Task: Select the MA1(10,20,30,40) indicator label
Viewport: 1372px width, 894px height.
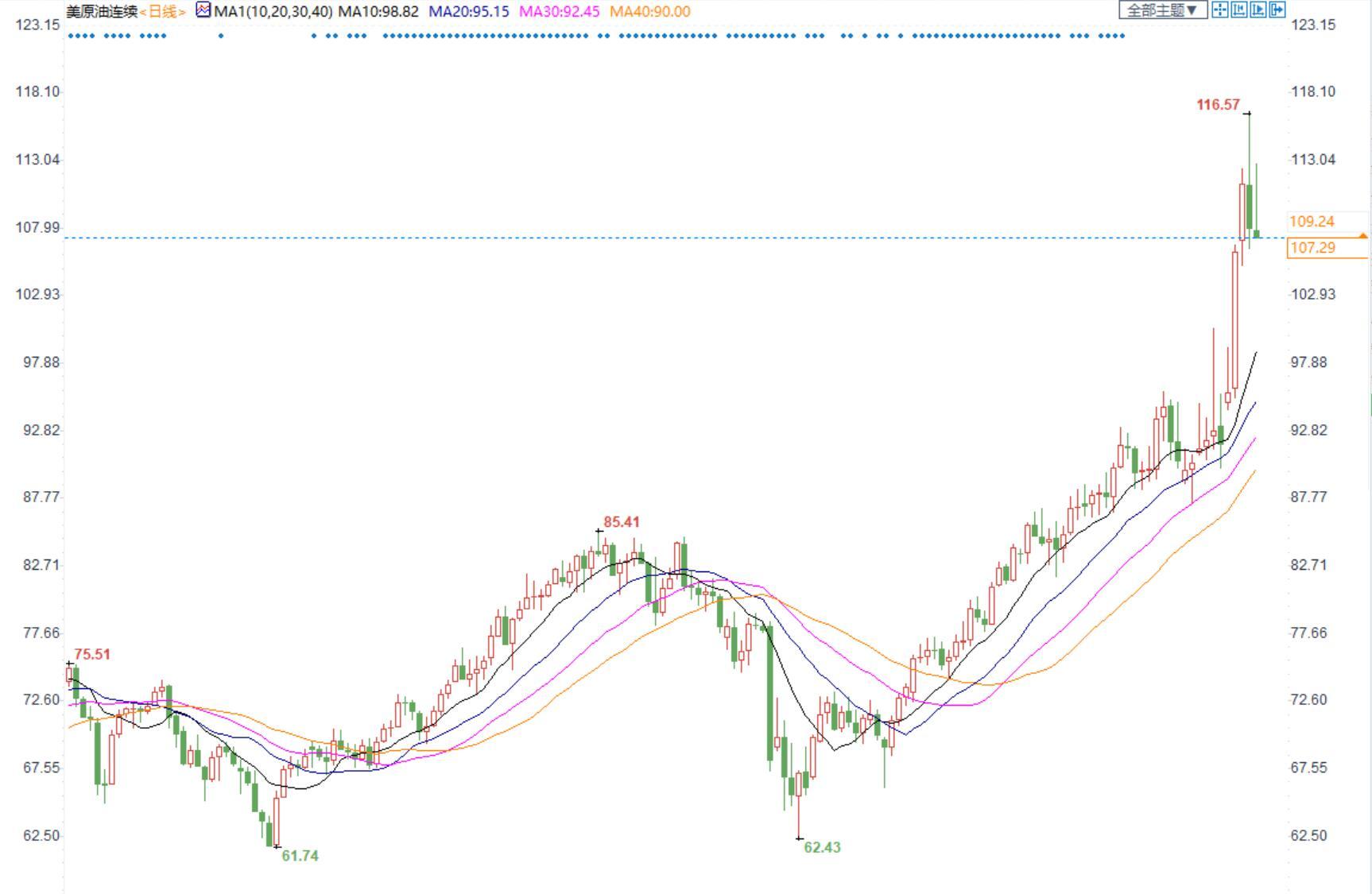Action: point(273,12)
